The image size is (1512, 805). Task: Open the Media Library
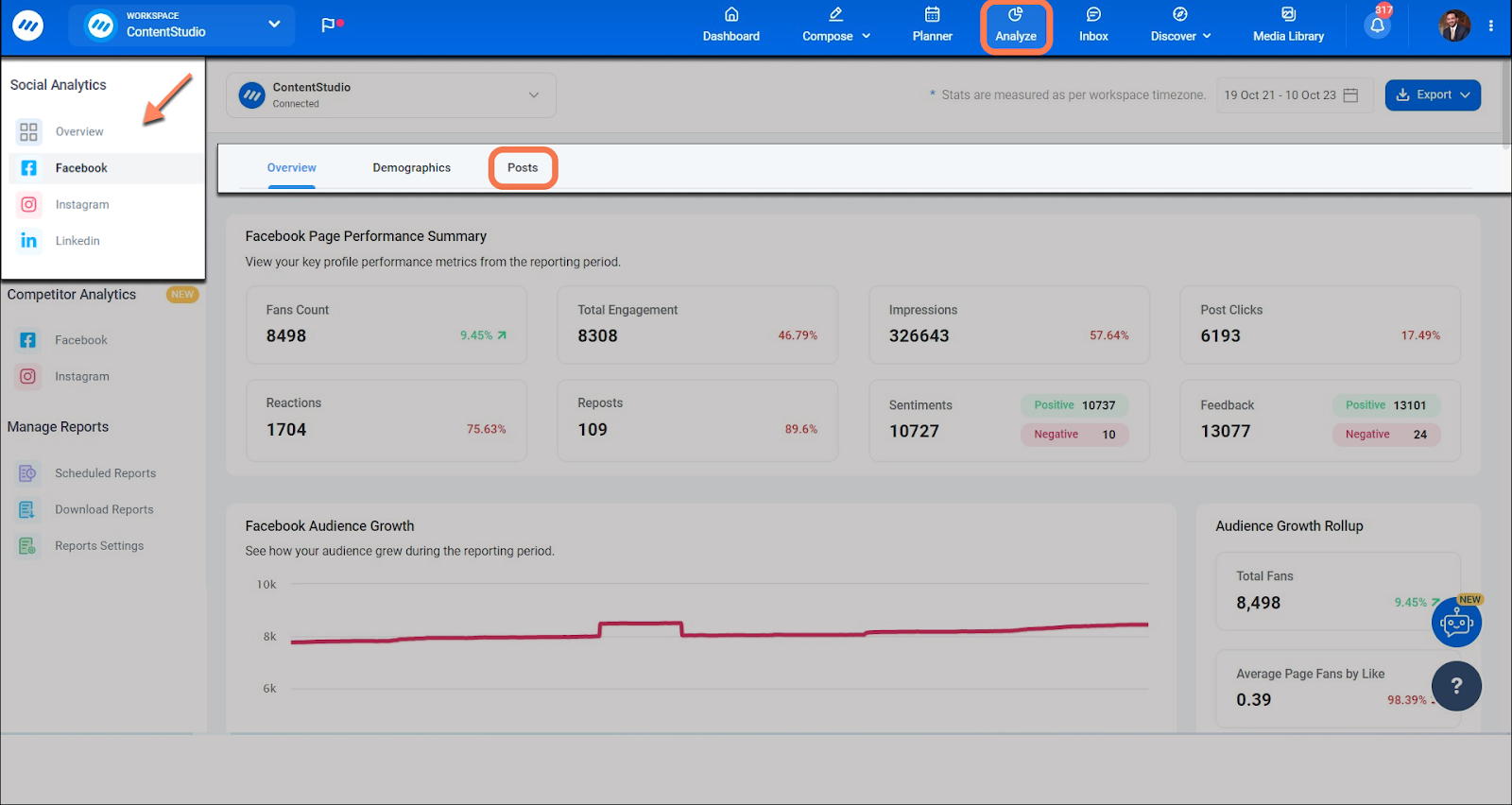point(1288,25)
